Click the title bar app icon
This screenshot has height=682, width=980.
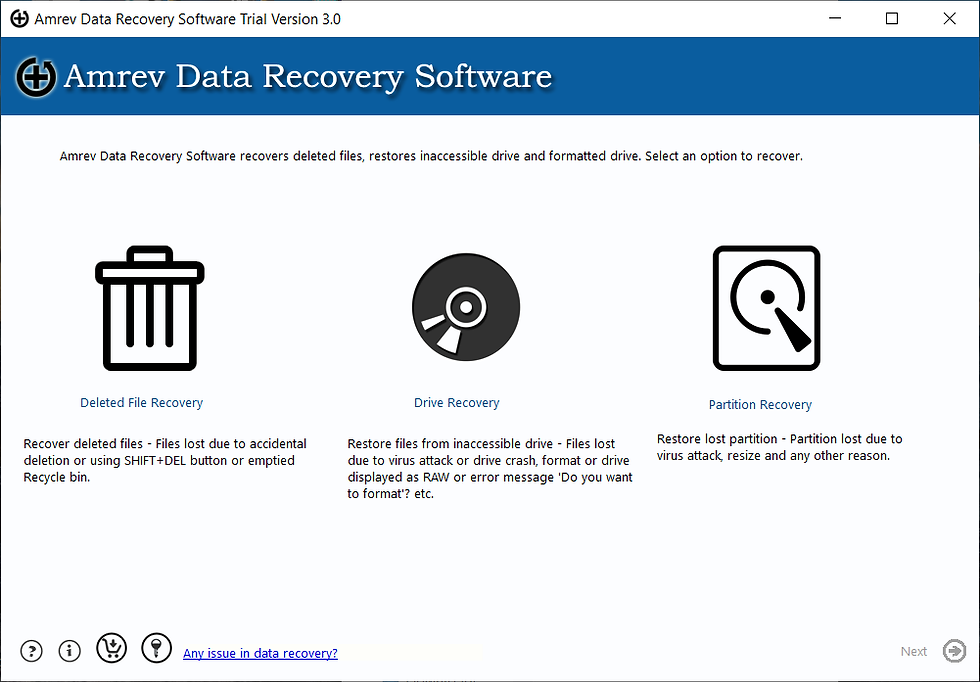pyautogui.click(x=19, y=19)
